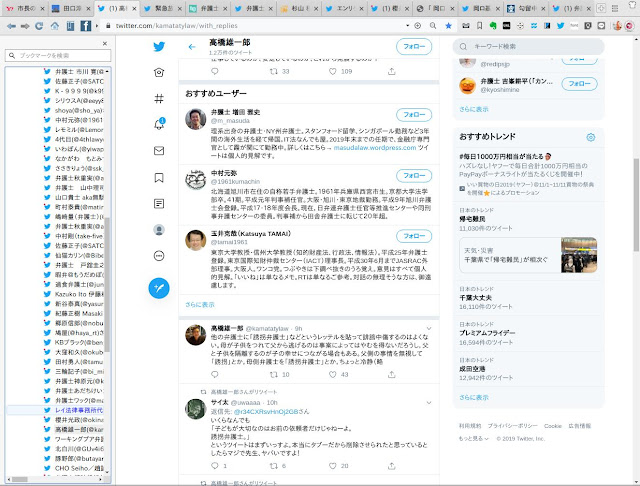
Task: Open the Explore hashtag icon
Action: click(159, 98)
